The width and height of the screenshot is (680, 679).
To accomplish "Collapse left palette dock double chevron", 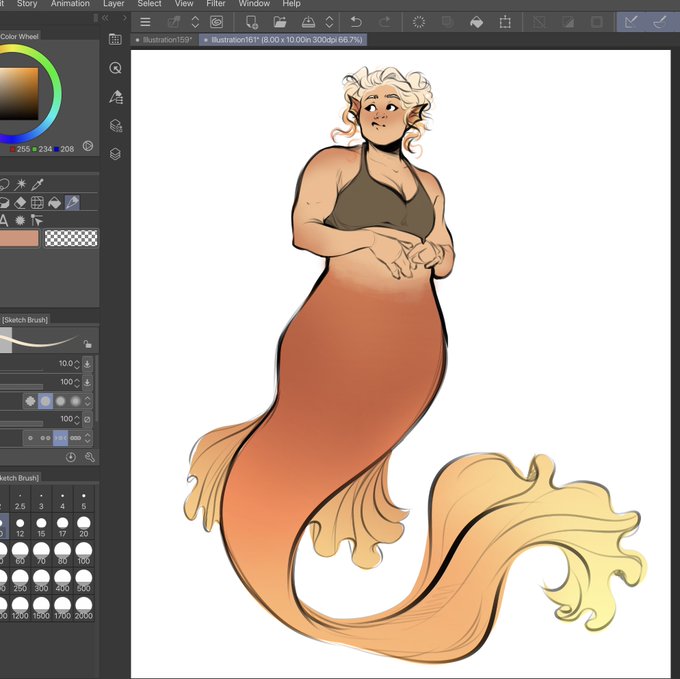I will pyautogui.click(x=105, y=18).
